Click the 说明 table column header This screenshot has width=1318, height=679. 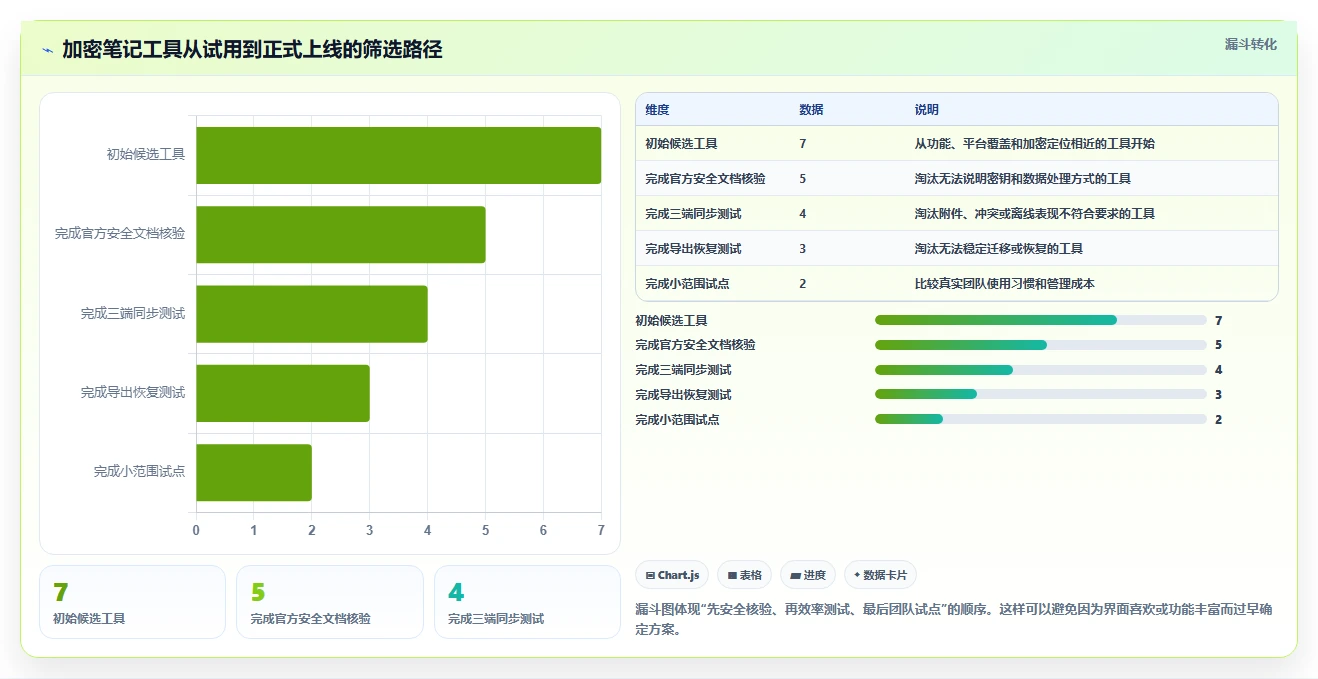click(926, 110)
